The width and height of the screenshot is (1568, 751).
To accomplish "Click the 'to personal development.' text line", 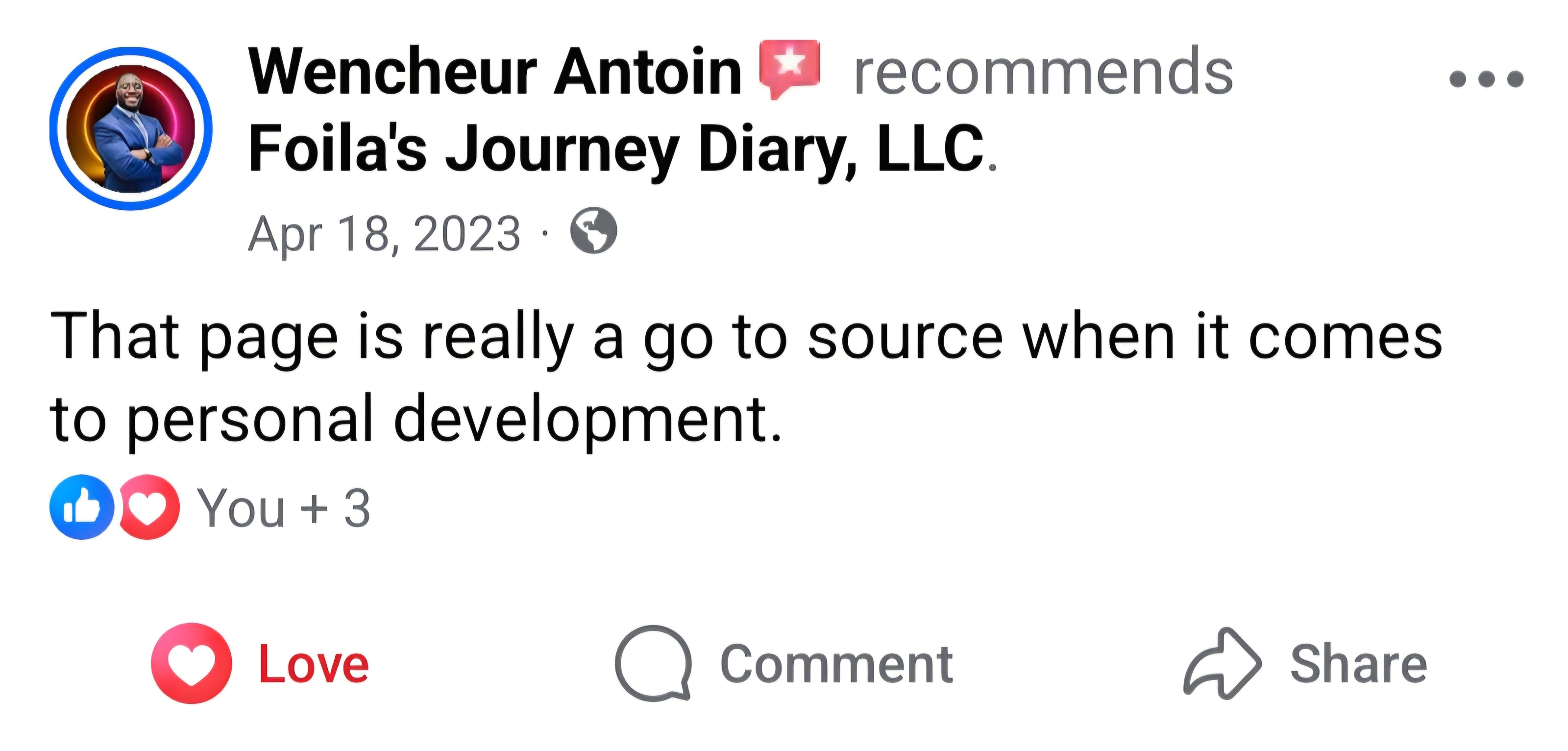I will (x=415, y=419).
